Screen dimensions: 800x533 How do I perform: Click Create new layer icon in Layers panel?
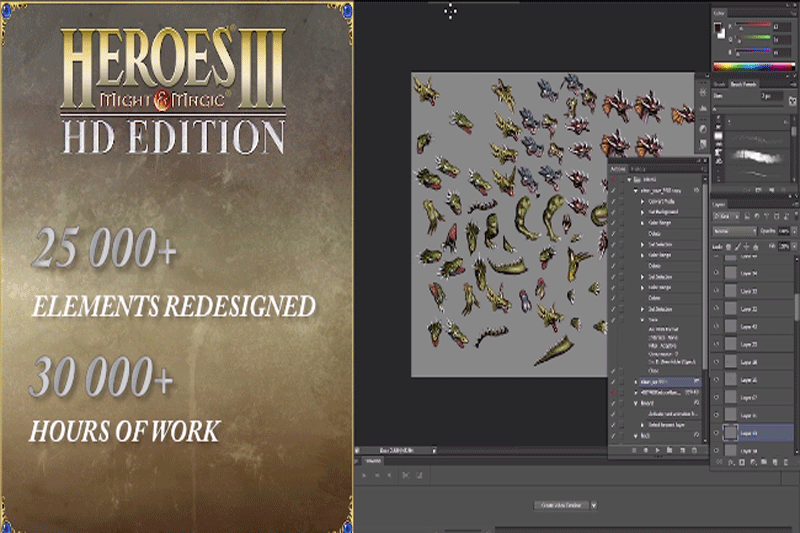point(775,462)
